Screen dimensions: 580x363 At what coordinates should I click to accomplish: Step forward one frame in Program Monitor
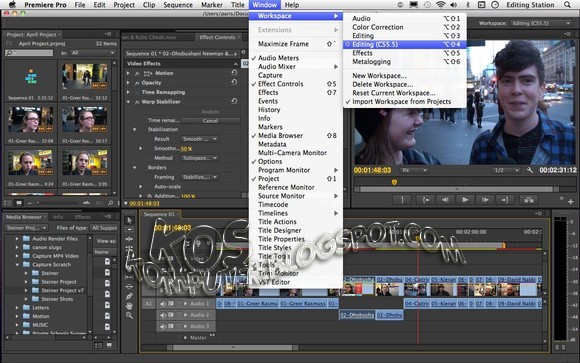click(x=485, y=200)
